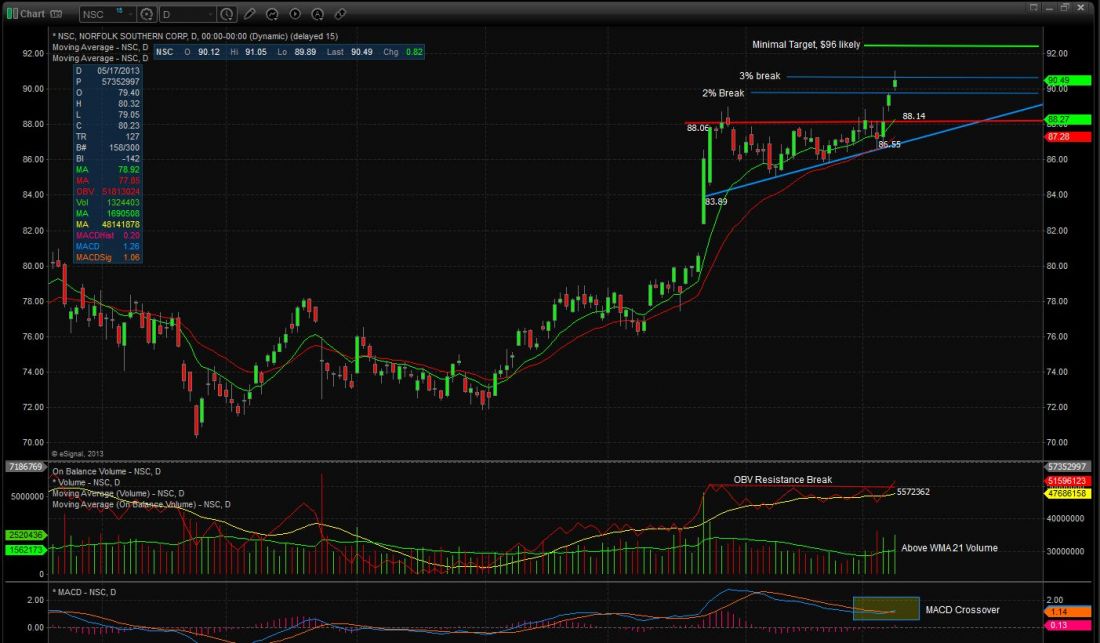Open the NSC symbol dropdown

coord(106,14)
